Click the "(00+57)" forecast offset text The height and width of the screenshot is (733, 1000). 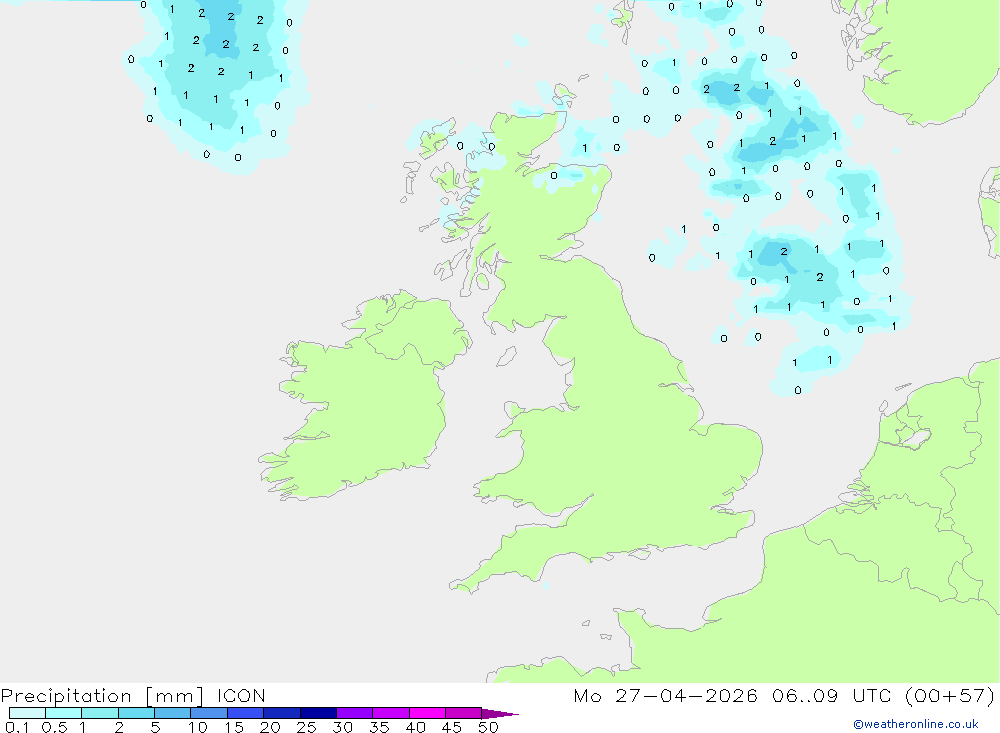[950, 695]
